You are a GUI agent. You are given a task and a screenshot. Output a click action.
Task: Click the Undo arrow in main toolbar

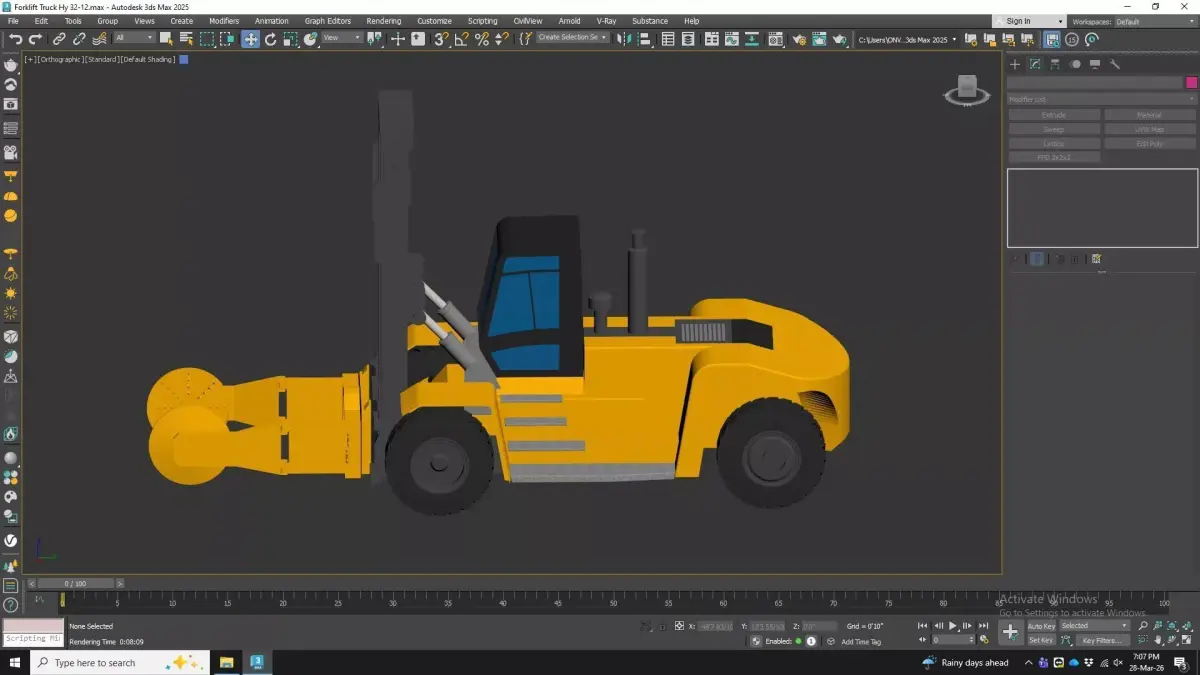tap(15, 39)
